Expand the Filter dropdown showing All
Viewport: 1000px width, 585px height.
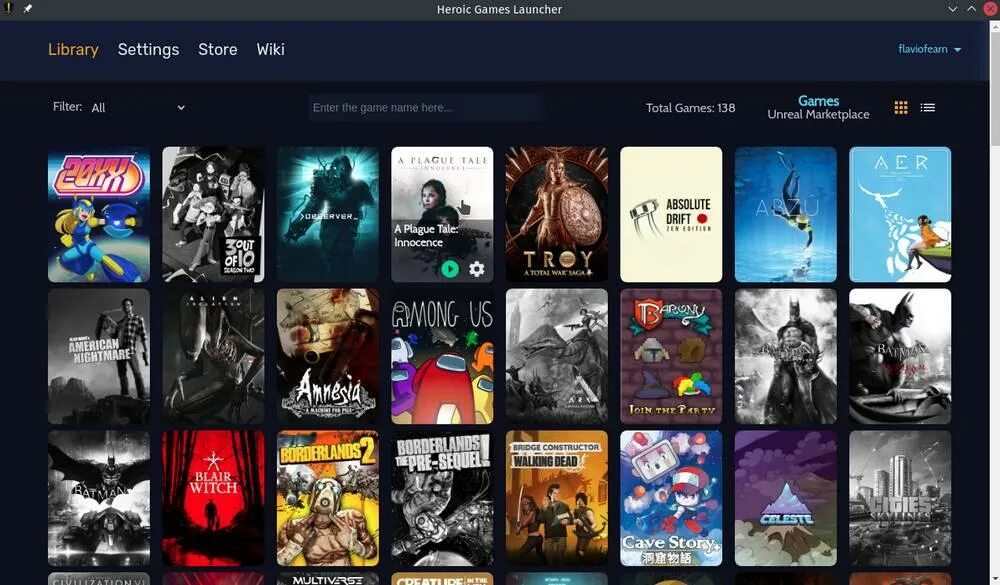[137, 107]
